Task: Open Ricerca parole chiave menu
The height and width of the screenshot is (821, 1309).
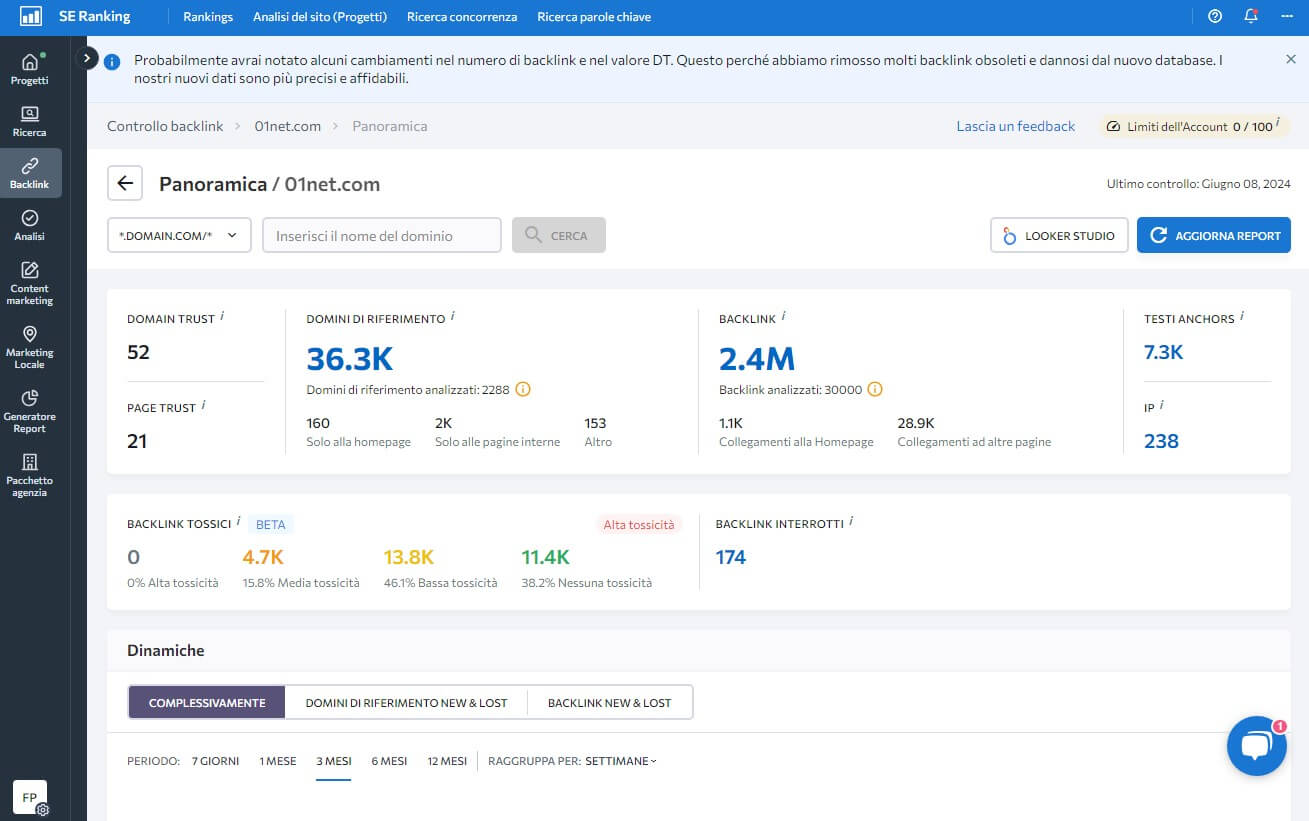Action: 594,17
